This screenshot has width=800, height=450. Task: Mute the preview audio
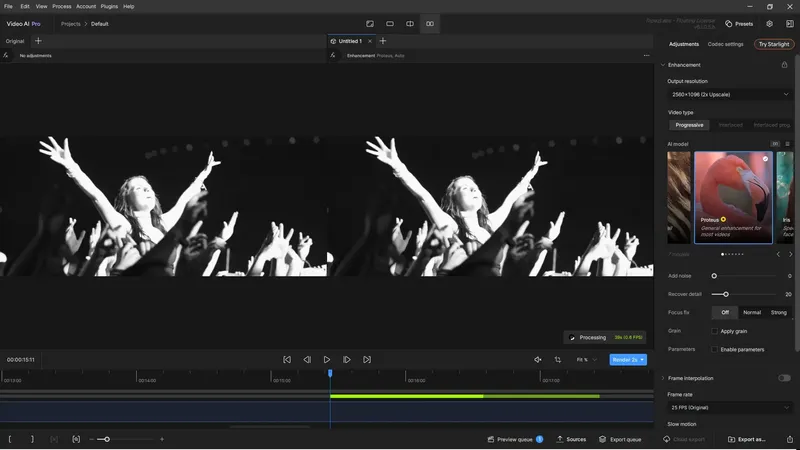537,359
